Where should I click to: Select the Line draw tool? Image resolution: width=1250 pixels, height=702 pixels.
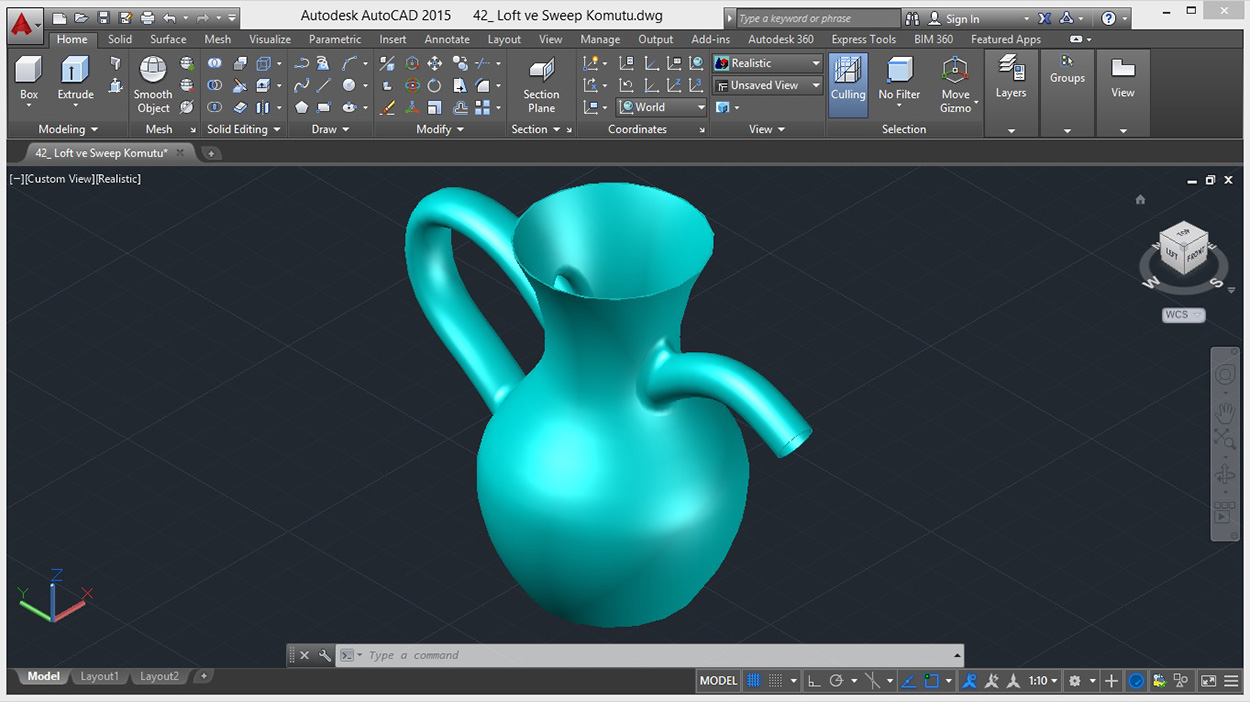pos(323,85)
